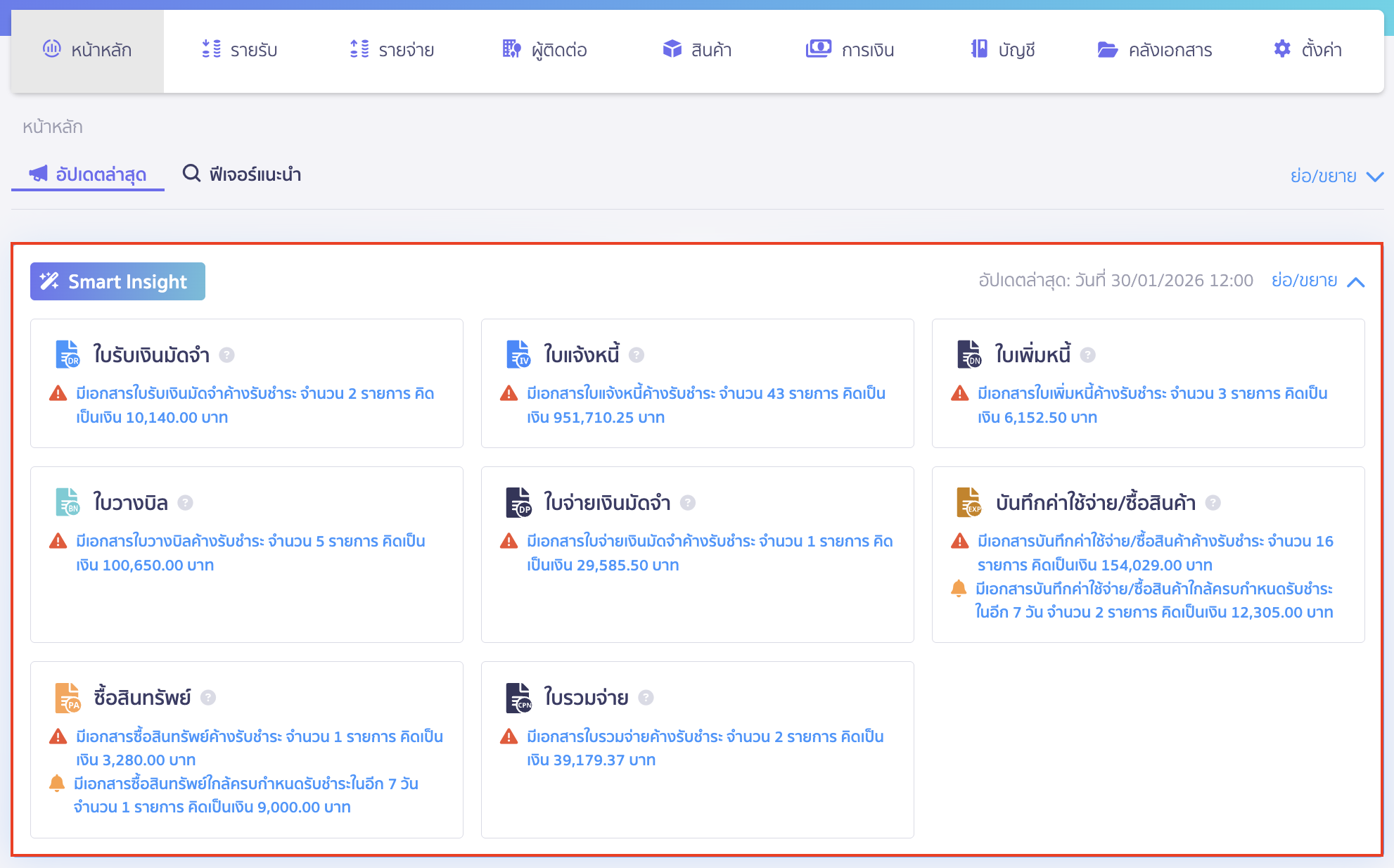The height and width of the screenshot is (868, 1394).
Task: Open the รายรับ menu
Action: coord(240,50)
